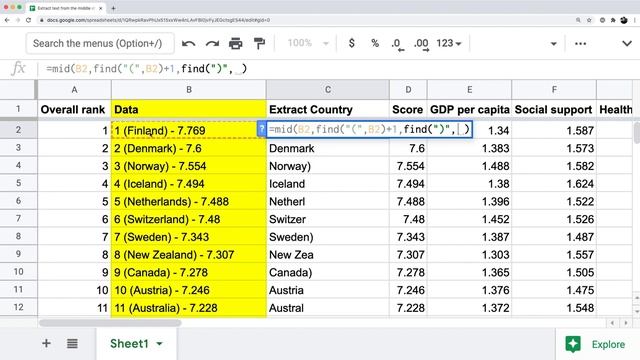Viewport: 640px width, 360px height.
Task: Click the Print icon
Action: point(236,43)
